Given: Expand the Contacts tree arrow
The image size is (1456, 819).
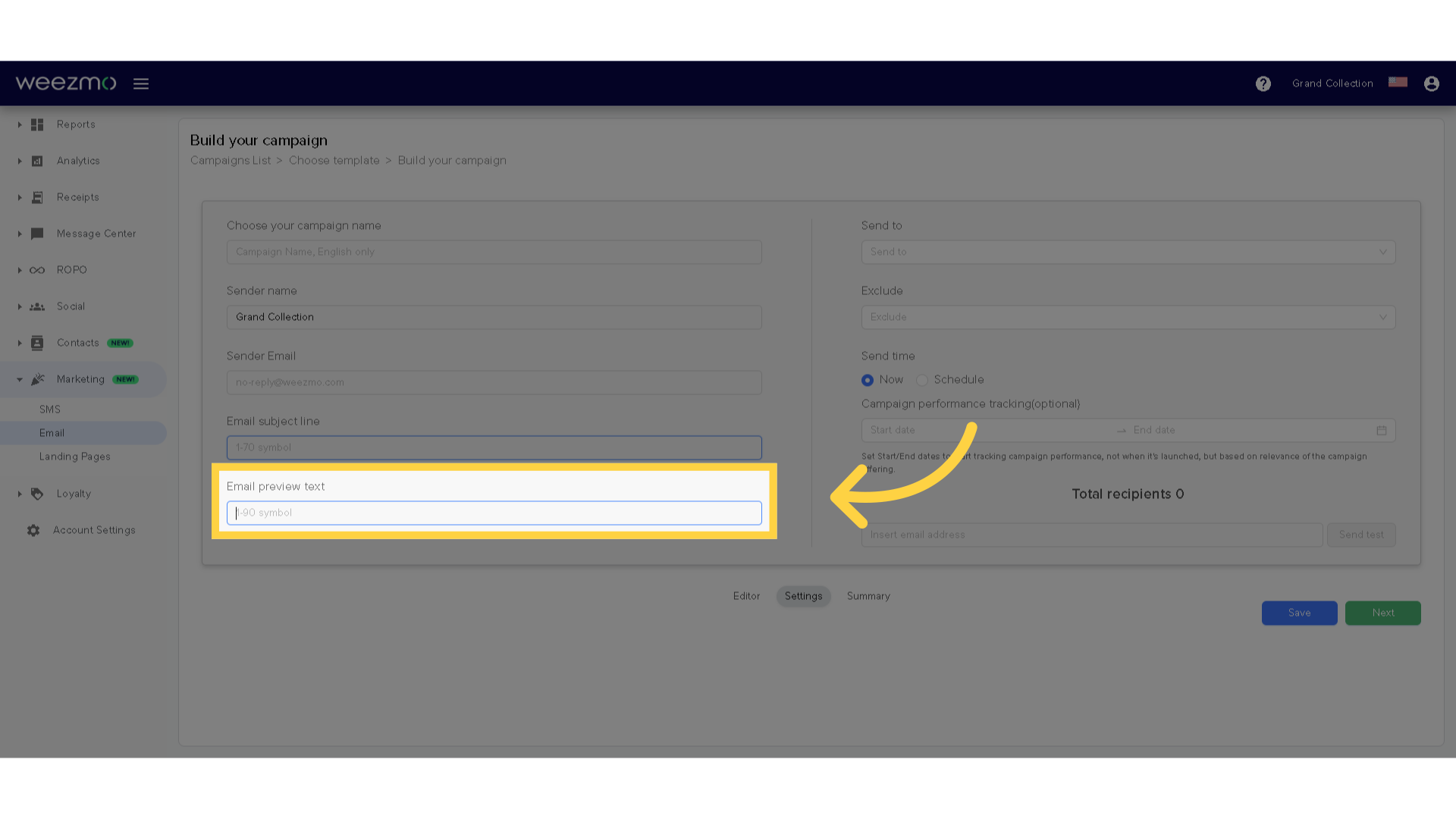Looking at the screenshot, I should coord(20,343).
